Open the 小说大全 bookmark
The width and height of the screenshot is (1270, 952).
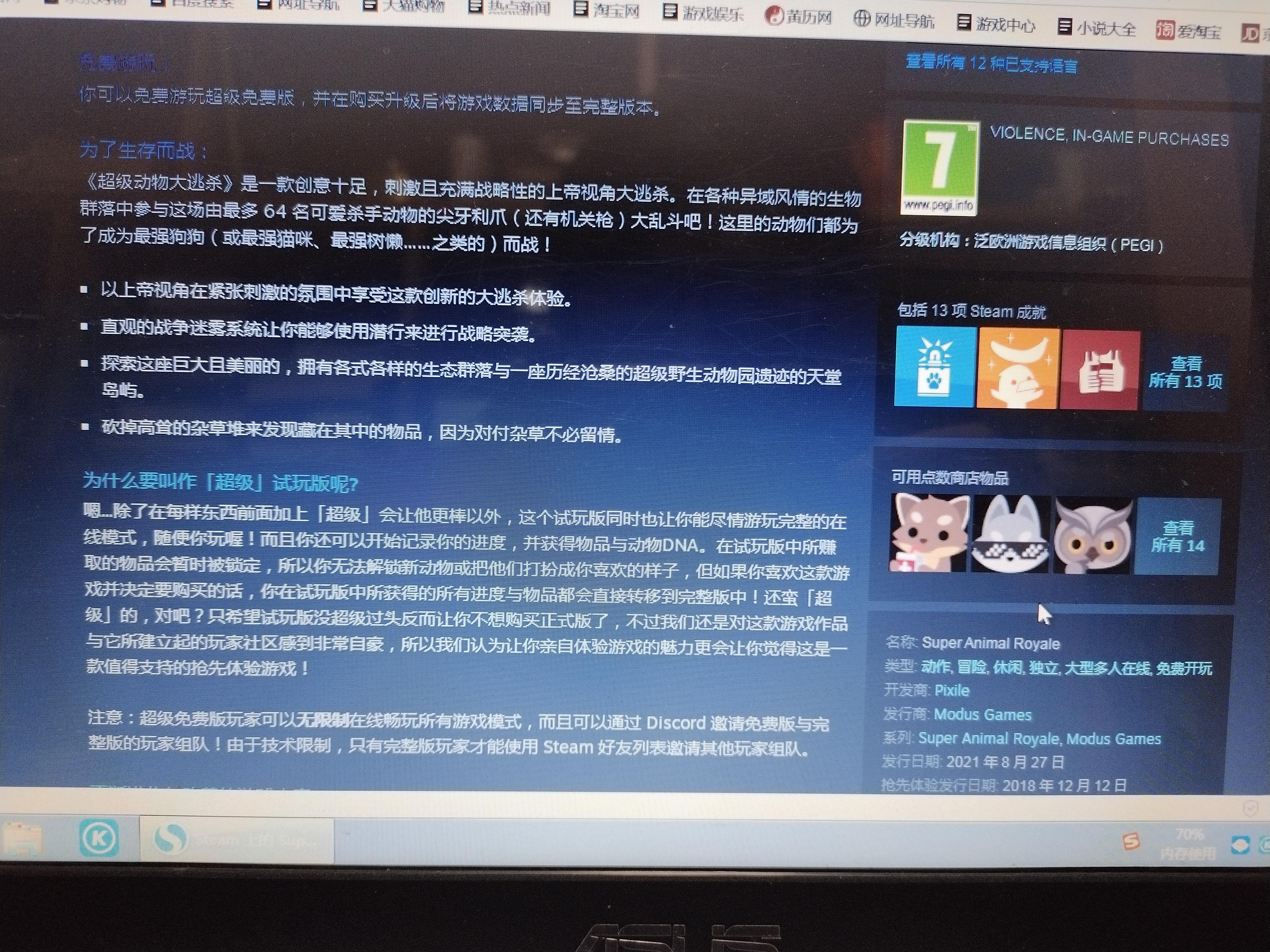(1097, 28)
